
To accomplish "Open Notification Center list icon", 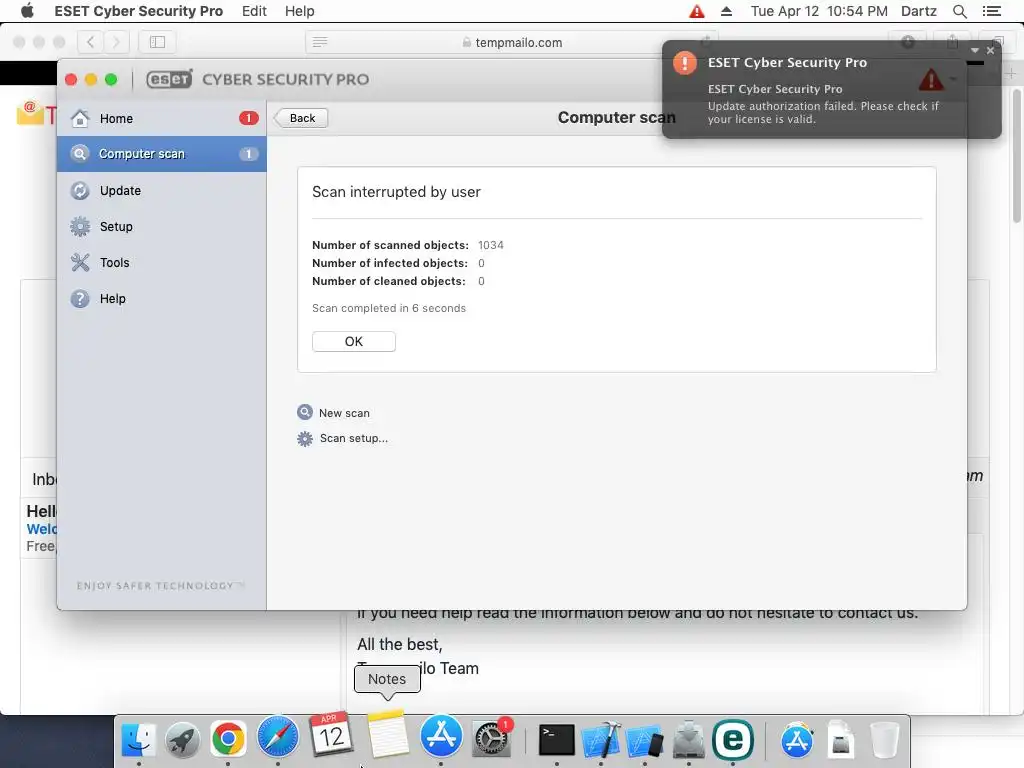I will coord(991,11).
